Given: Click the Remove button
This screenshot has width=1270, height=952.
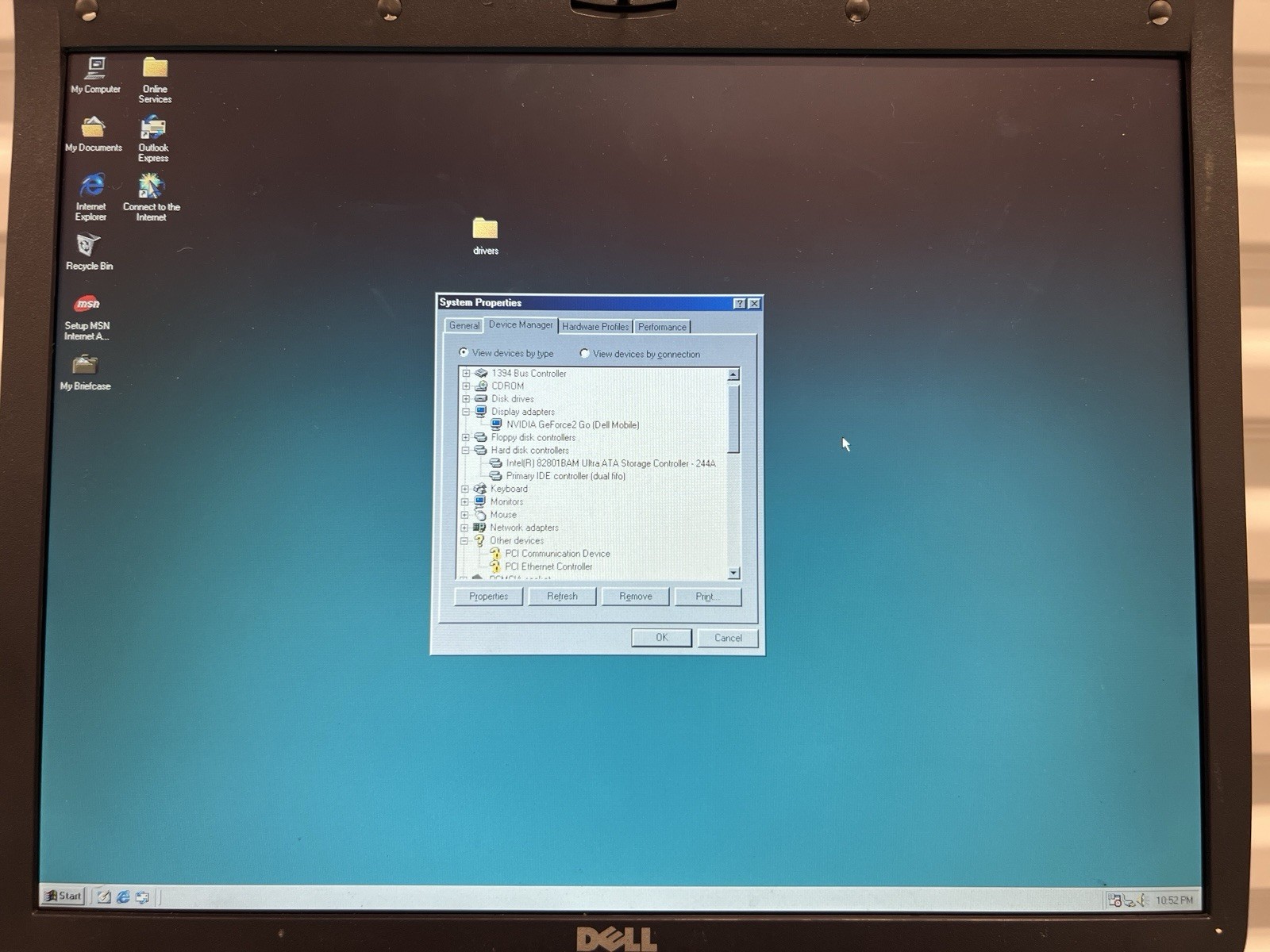Looking at the screenshot, I should pyautogui.click(x=636, y=597).
